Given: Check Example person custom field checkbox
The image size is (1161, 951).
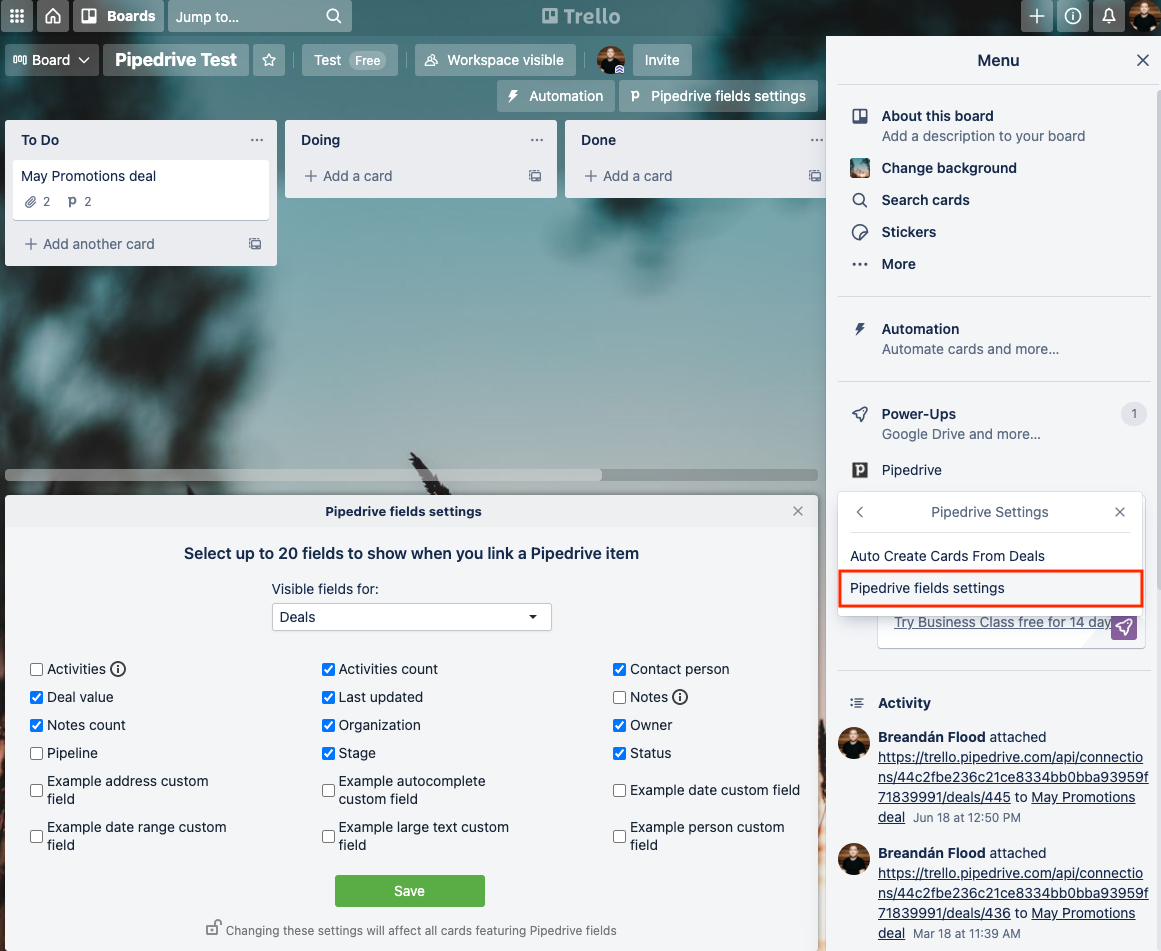Looking at the screenshot, I should pyautogui.click(x=620, y=837).
